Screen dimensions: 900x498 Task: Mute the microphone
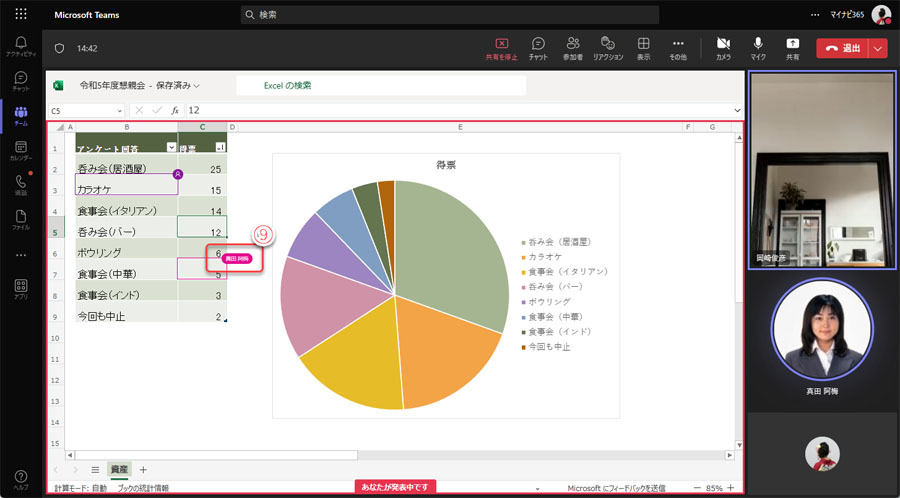pyautogui.click(x=758, y=49)
